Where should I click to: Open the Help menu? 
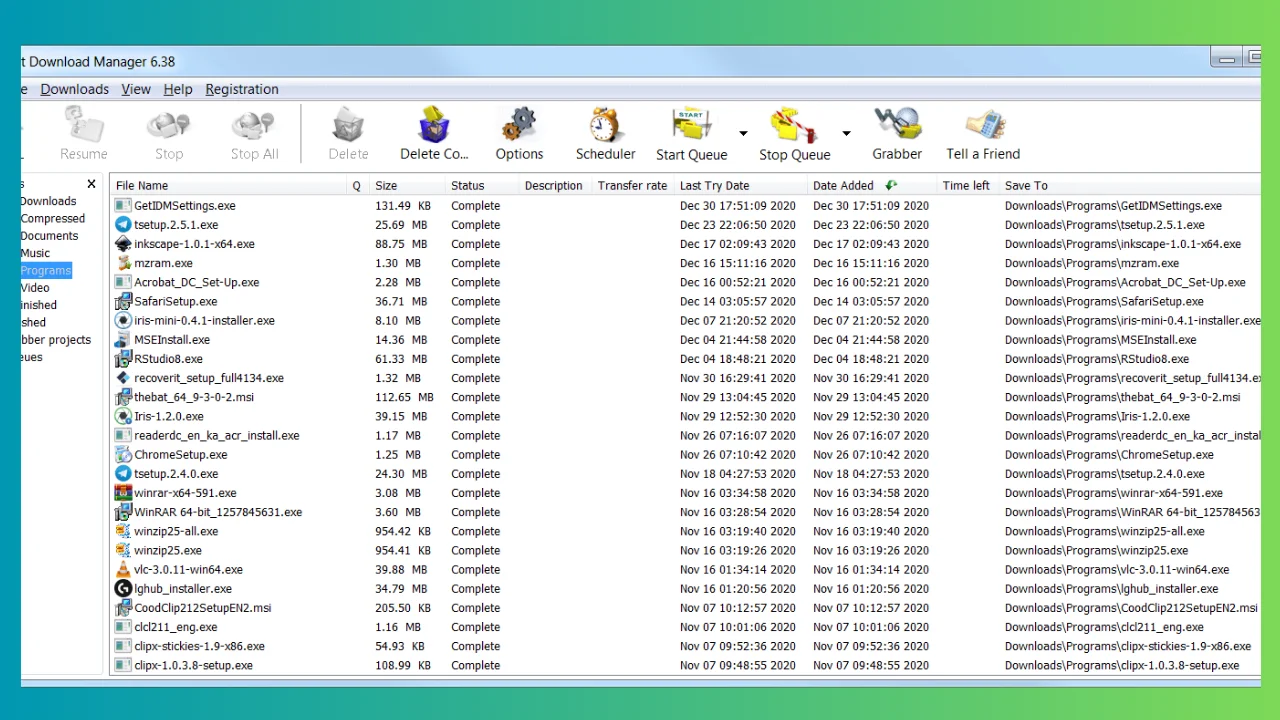pos(178,89)
